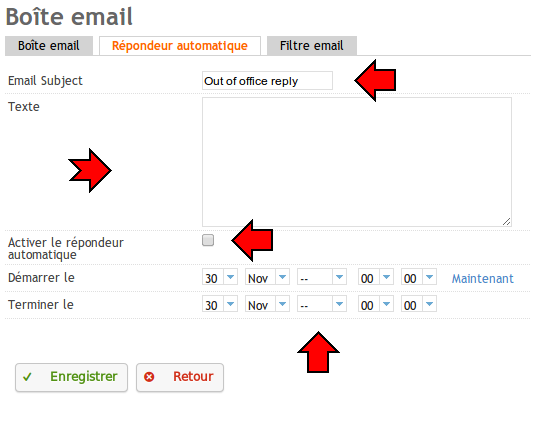Image resolution: width=533 pixels, height=446 pixels.
Task: Open the Terminer le hour dropdown
Action: (376, 304)
